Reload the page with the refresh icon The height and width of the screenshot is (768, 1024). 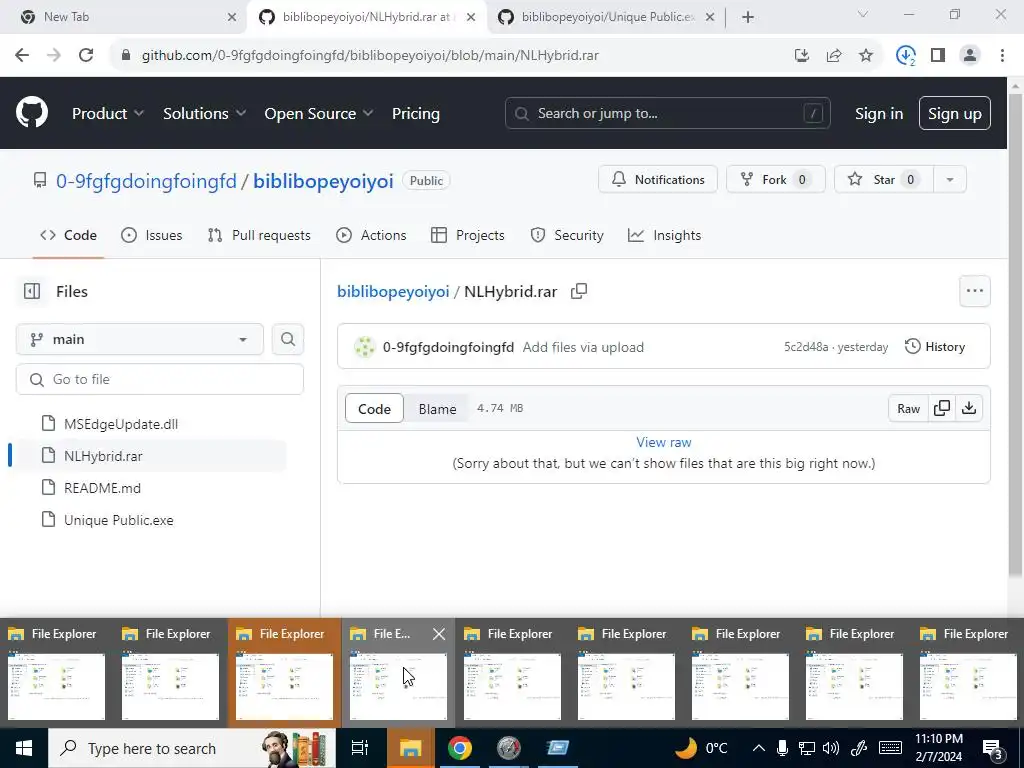86,56
